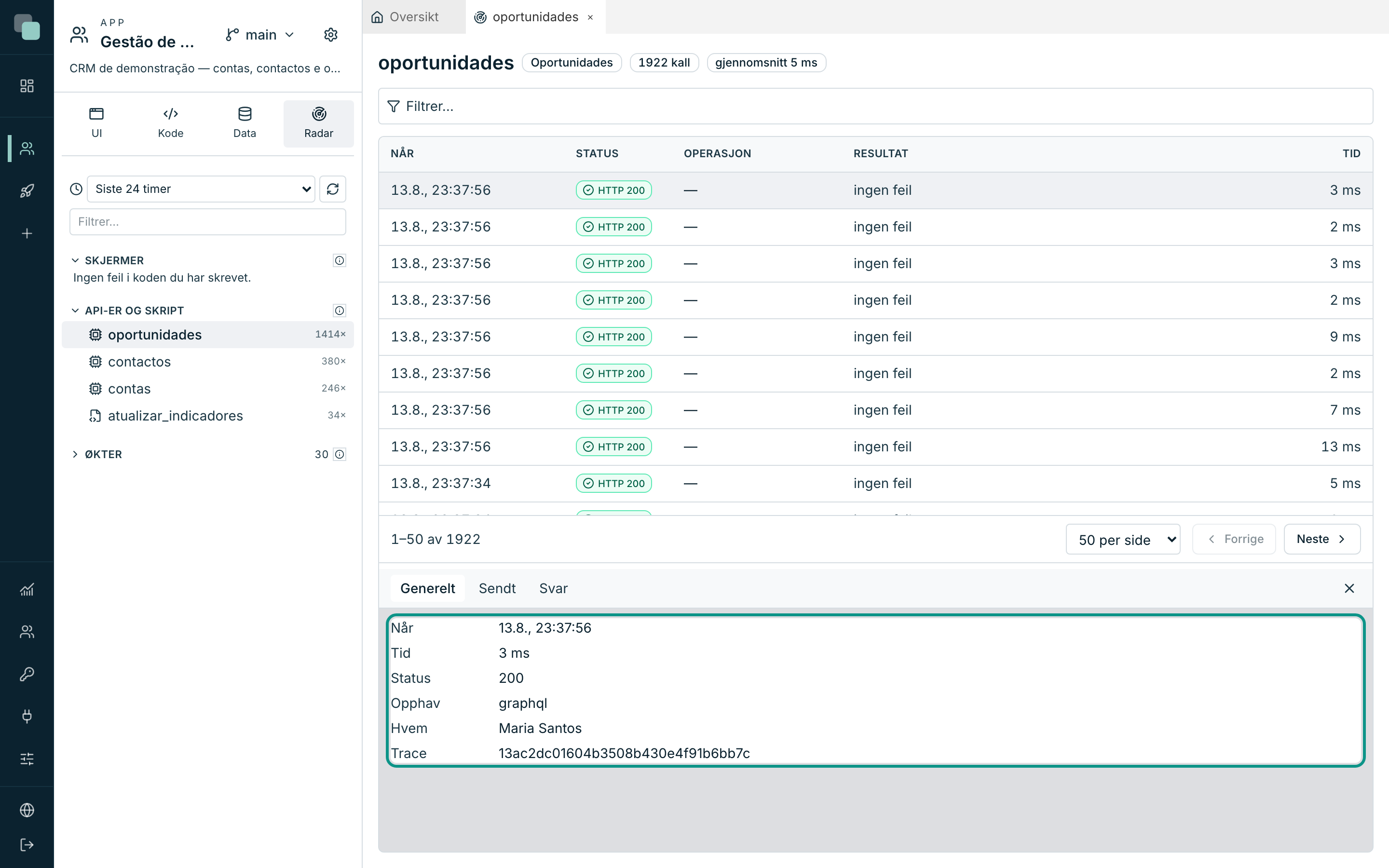Open the Data section
Screen dimensions: 1389x868
point(245,123)
